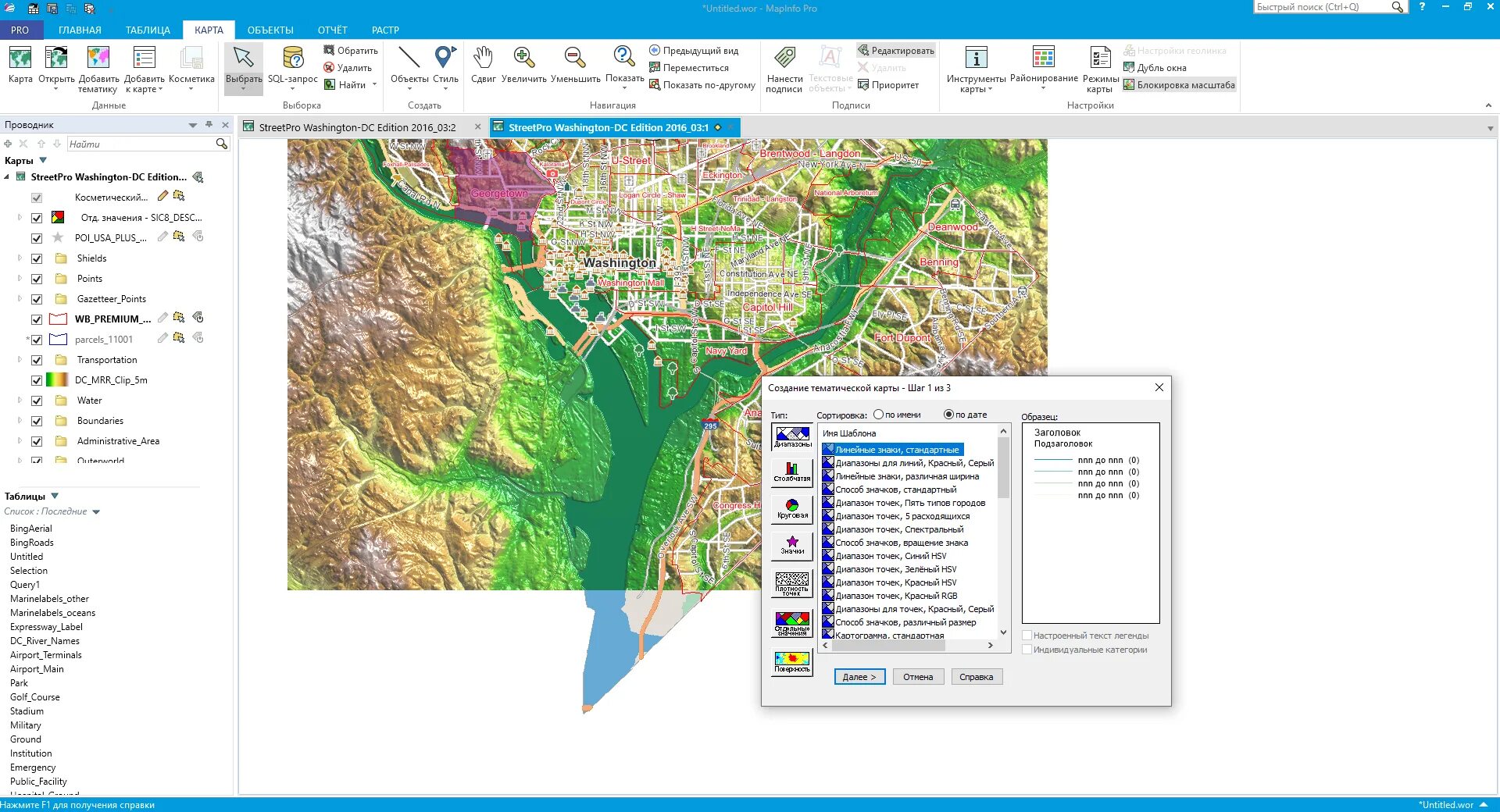The height and width of the screenshot is (812, 1500).
Task: Expand the Boundaries layer group
Action: pos(20,420)
